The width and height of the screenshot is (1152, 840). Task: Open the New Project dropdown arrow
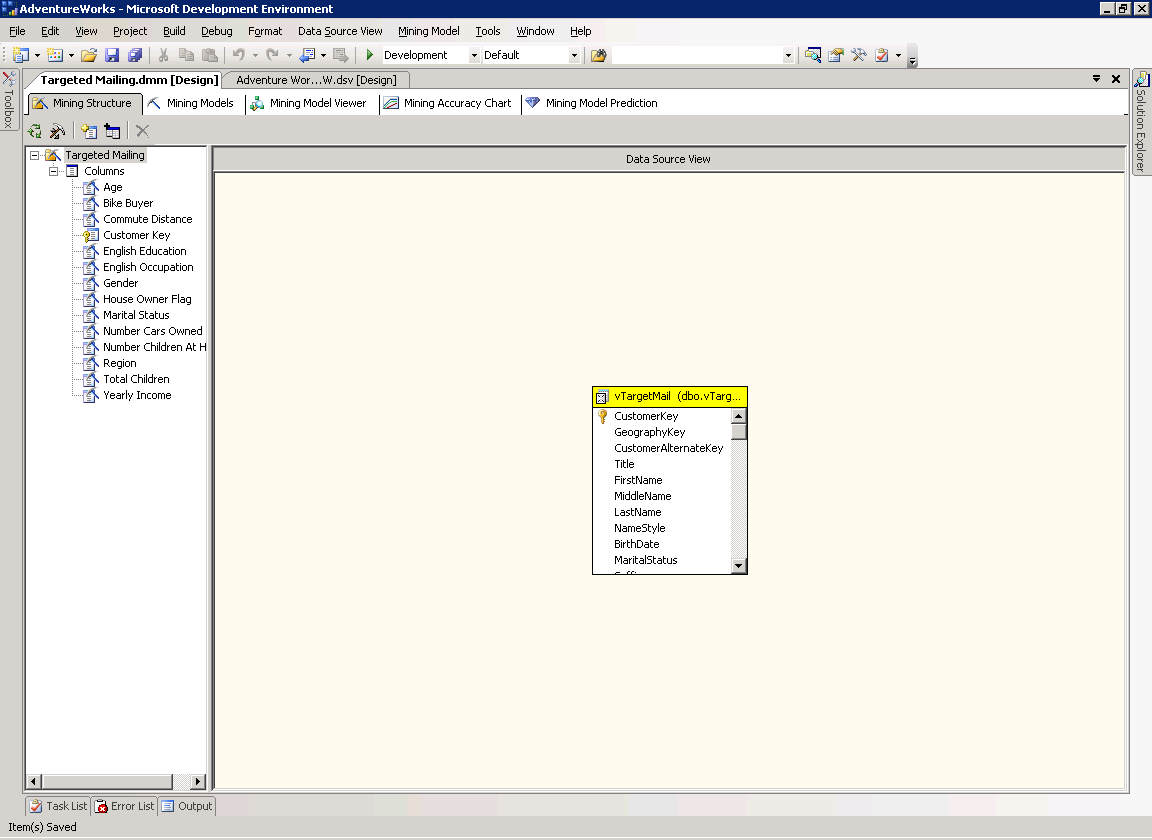(37, 55)
